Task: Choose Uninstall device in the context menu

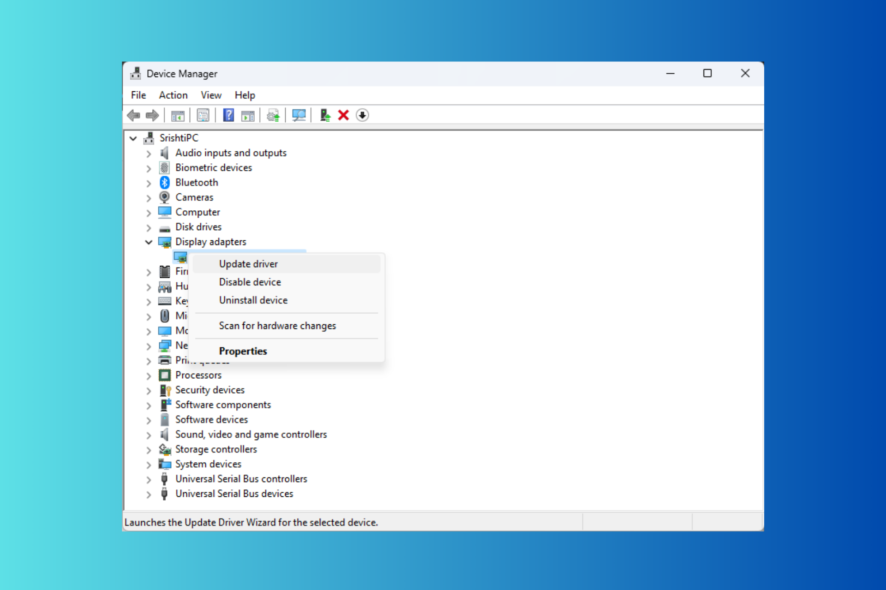Action: point(252,300)
